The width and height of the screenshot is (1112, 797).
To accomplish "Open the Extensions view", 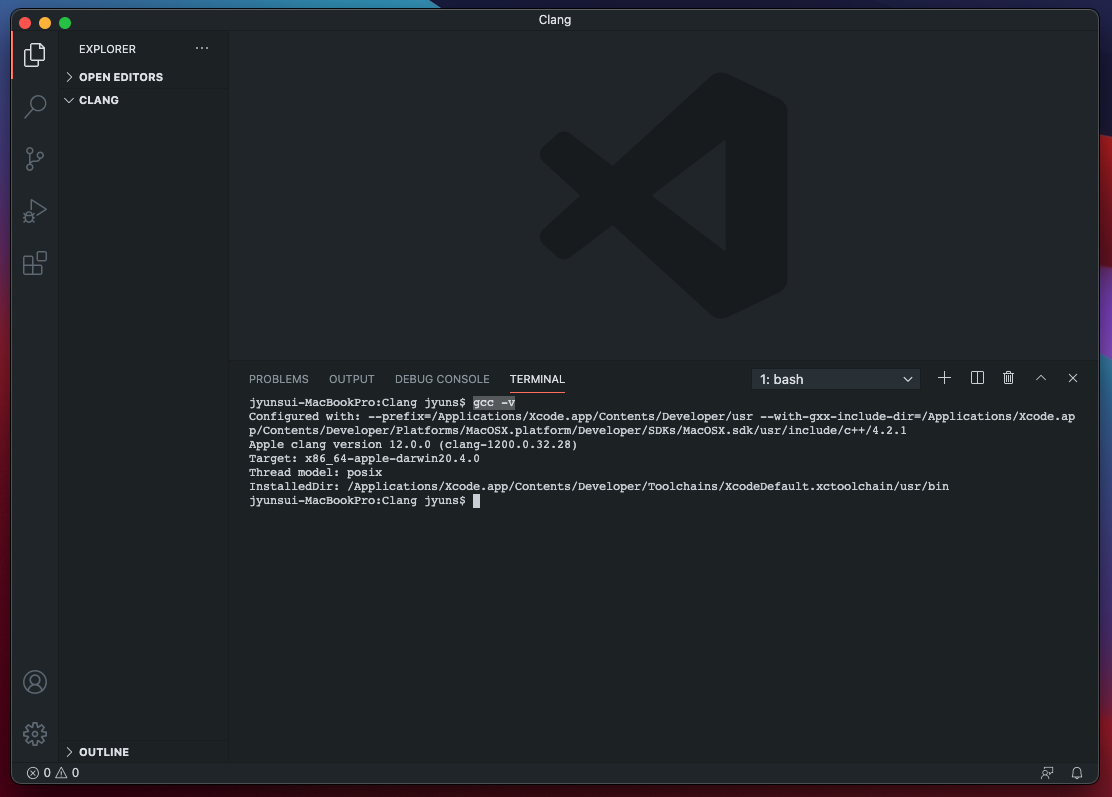I will pyautogui.click(x=35, y=263).
